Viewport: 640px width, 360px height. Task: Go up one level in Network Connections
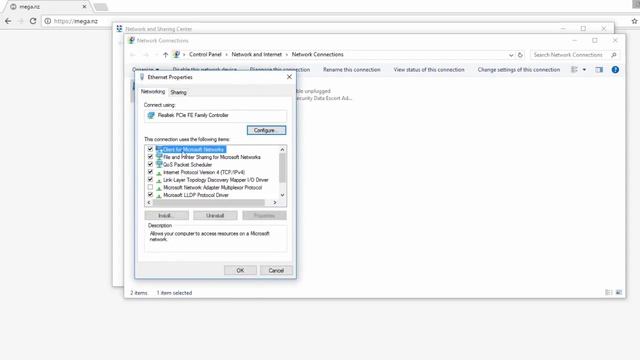click(x=165, y=55)
